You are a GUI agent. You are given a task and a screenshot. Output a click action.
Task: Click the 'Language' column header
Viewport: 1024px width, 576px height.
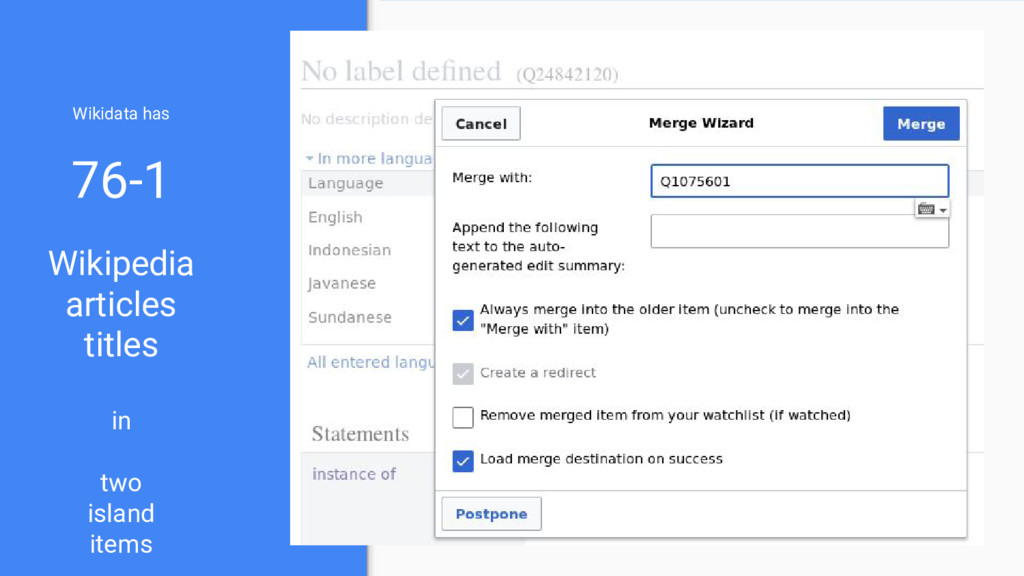pos(345,184)
